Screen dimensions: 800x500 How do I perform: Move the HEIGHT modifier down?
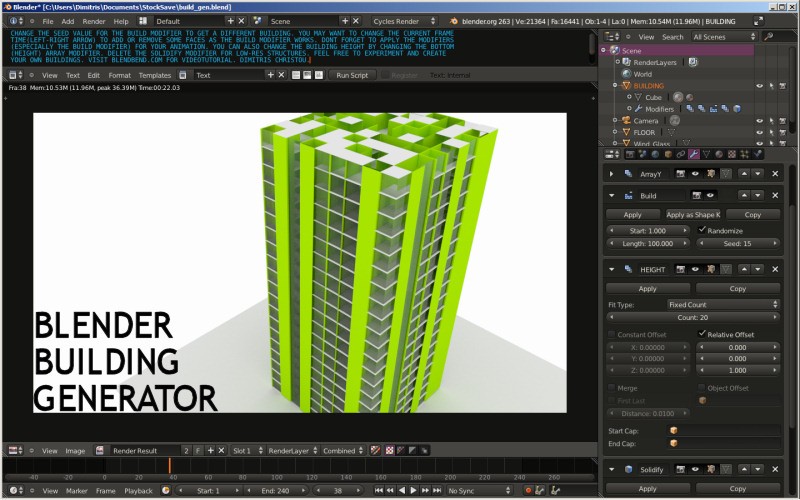(758, 269)
